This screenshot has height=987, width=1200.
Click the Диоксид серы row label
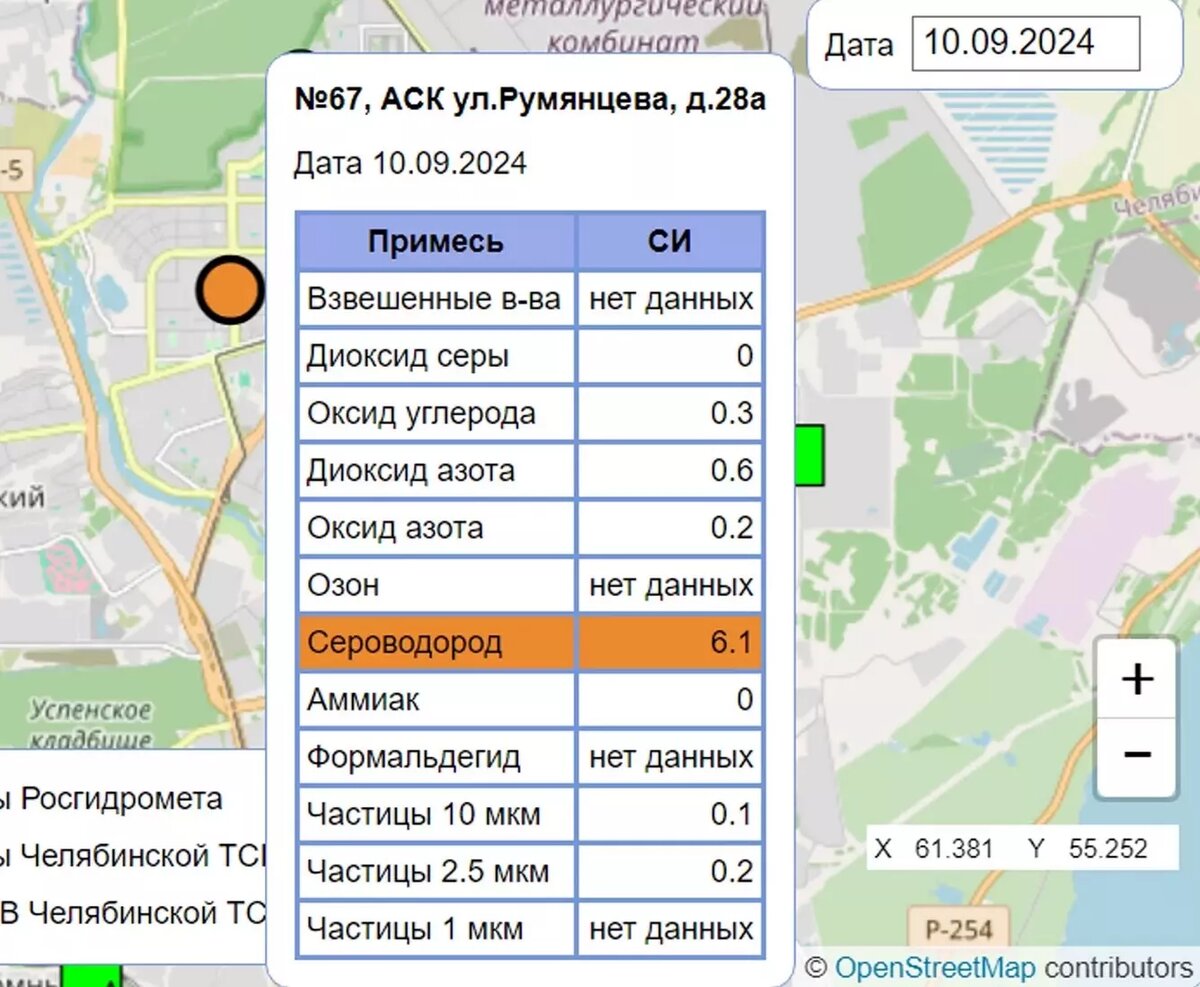click(x=408, y=356)
